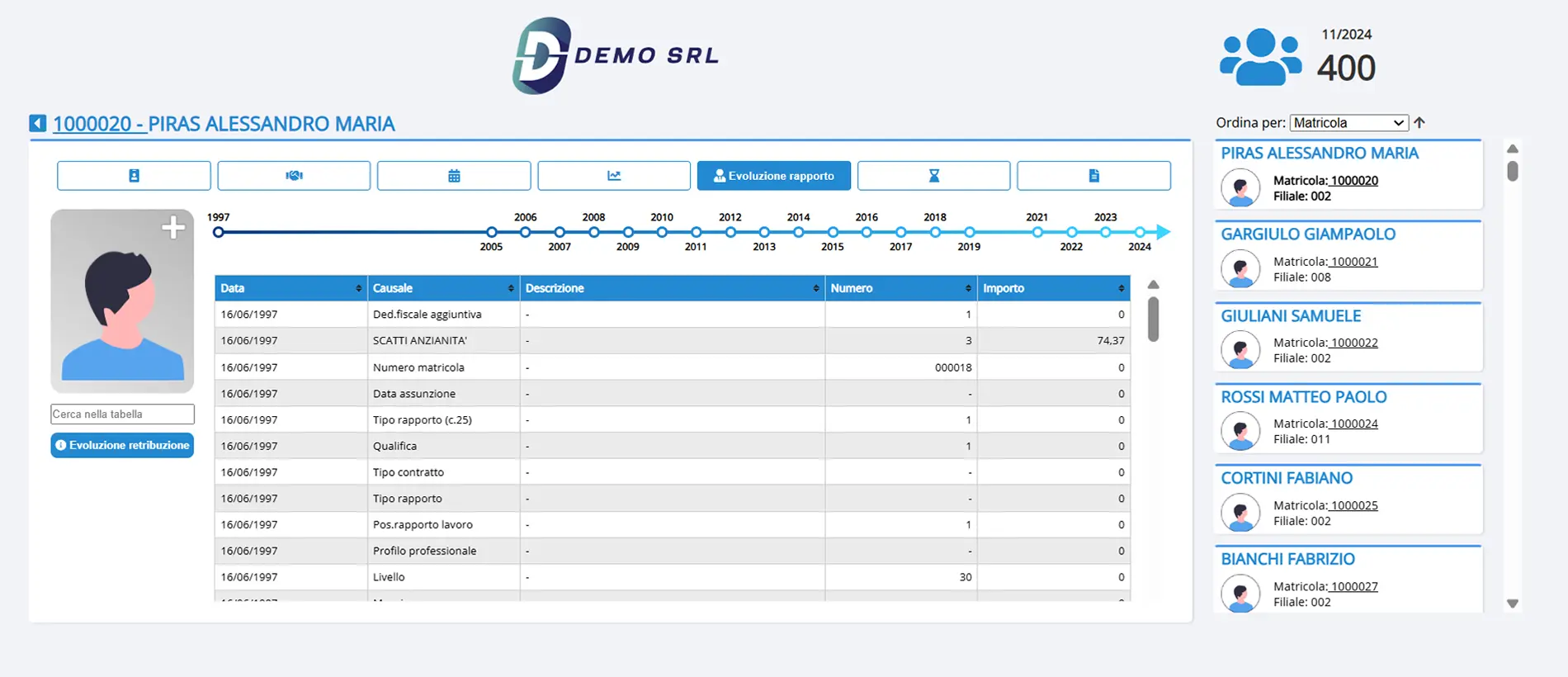Viewport: 1568px width, 677px height.
Task: Click Matricola 1000021 link
Action: point(1353,262)
